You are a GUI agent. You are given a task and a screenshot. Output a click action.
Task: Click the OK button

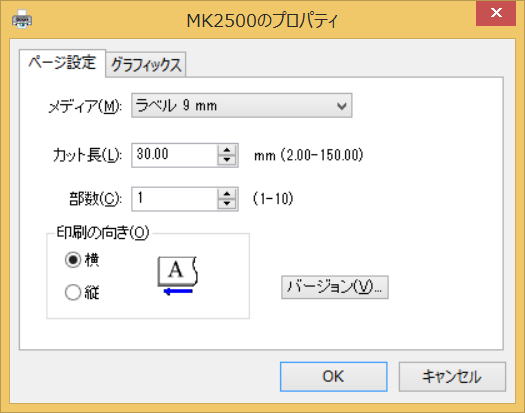point(333,376)
